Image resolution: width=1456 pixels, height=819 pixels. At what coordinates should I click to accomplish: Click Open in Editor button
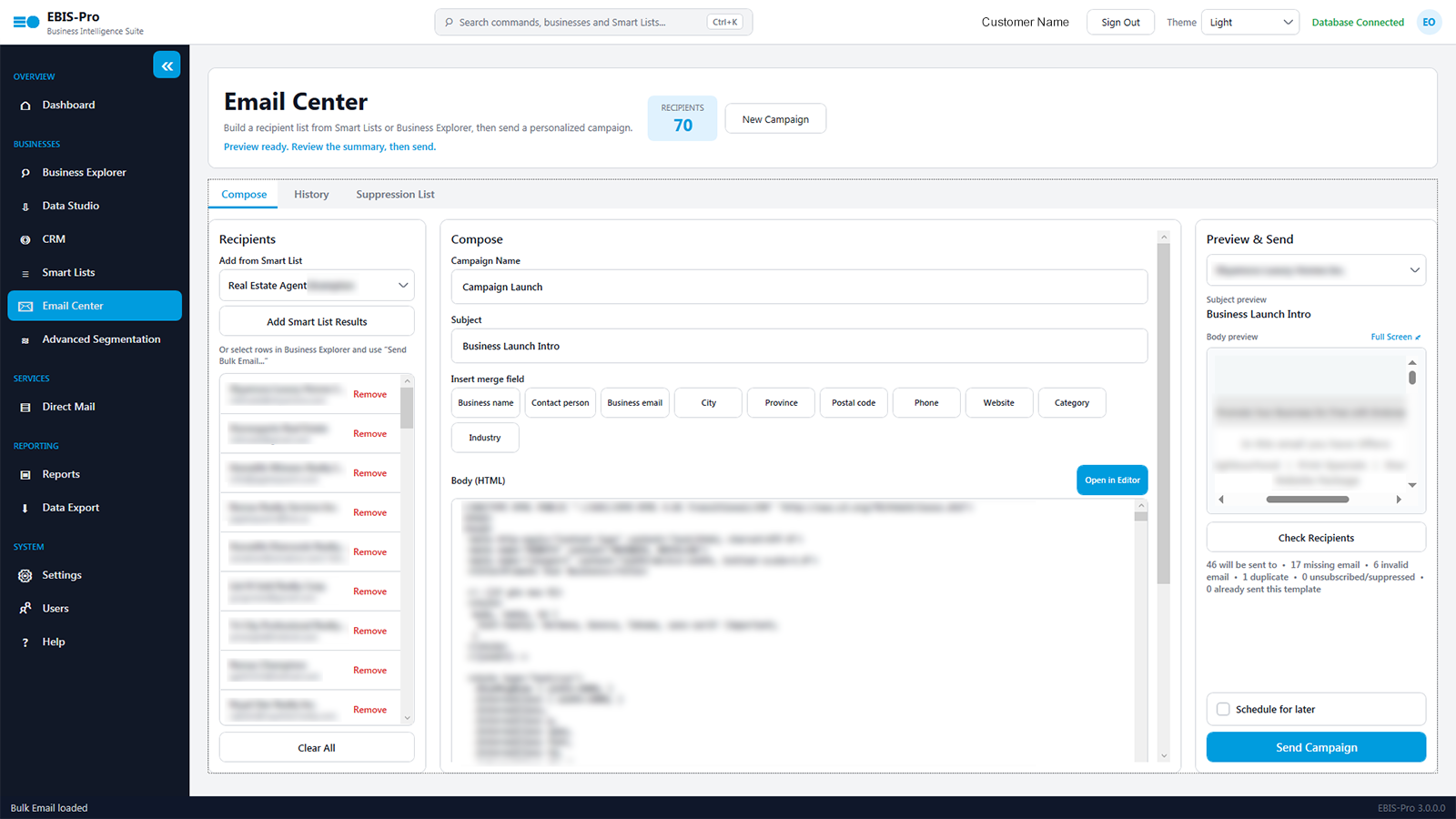coord(1112,480)
